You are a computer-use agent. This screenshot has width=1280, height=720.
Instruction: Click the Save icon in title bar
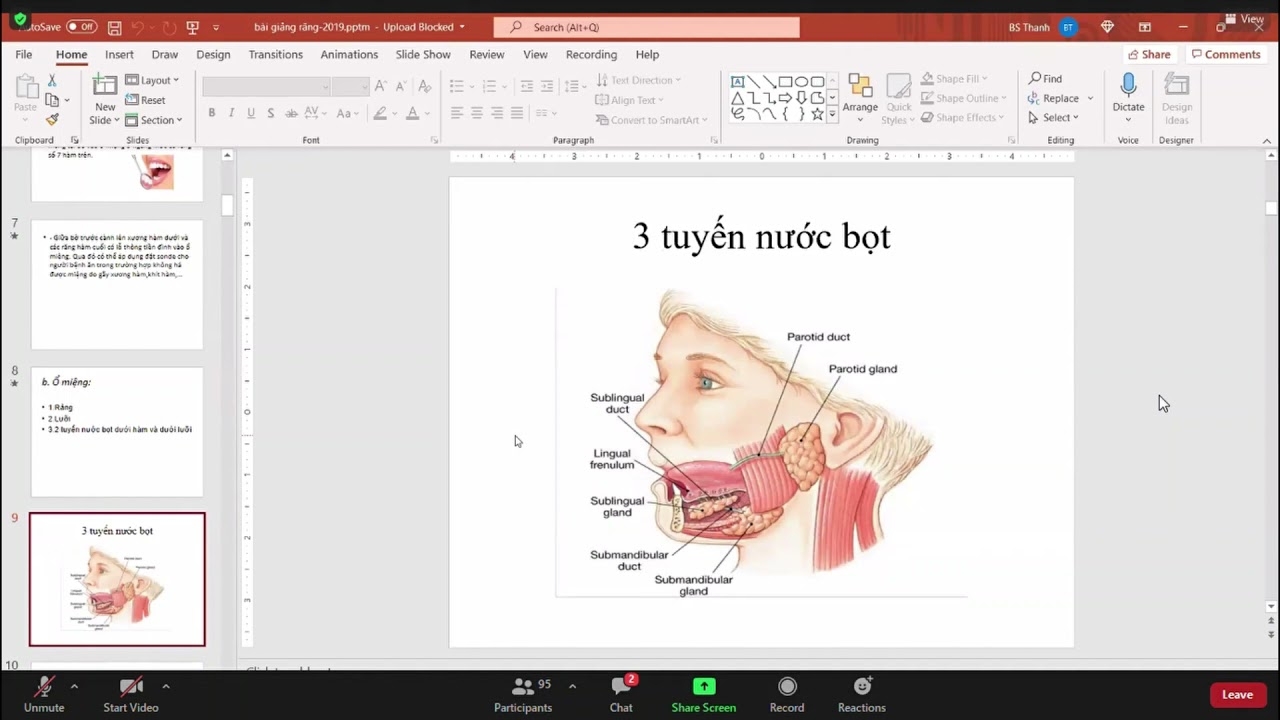point(114,27)
